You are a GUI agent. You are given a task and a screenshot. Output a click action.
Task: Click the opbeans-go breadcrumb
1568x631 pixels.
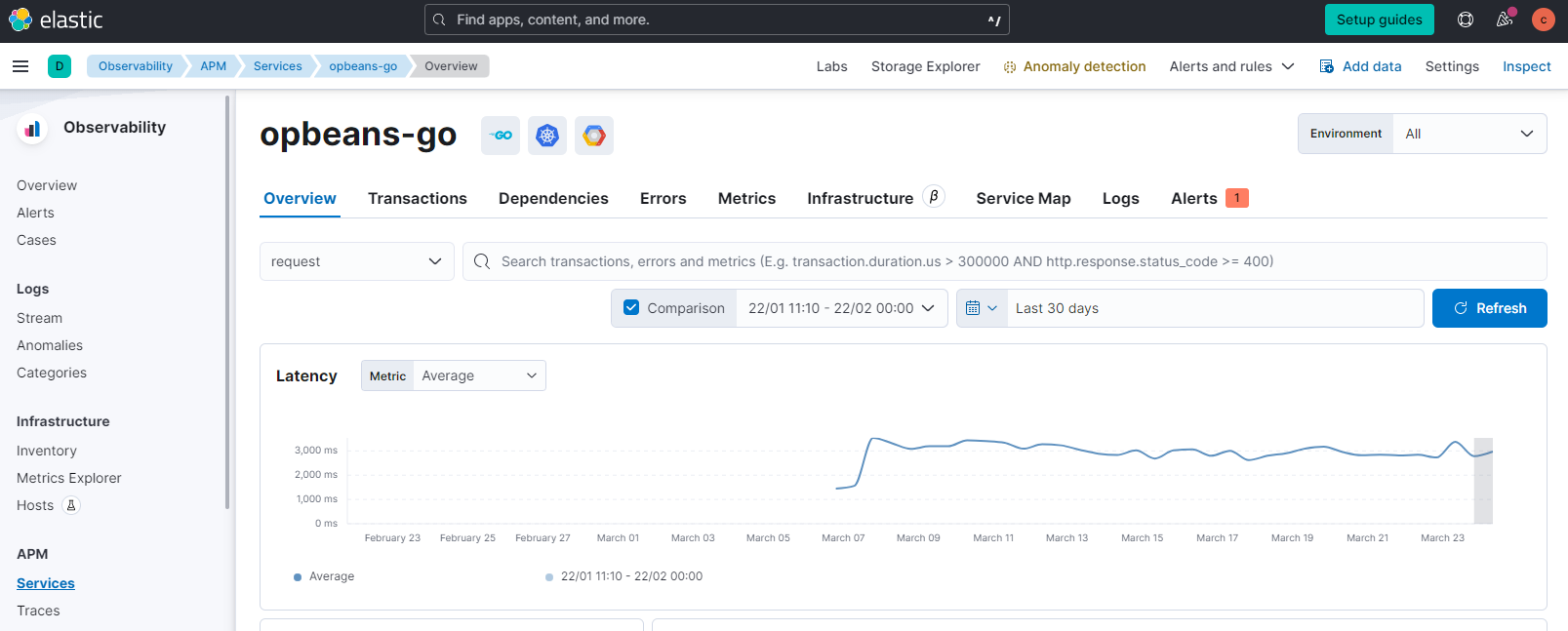coord(363,66)
